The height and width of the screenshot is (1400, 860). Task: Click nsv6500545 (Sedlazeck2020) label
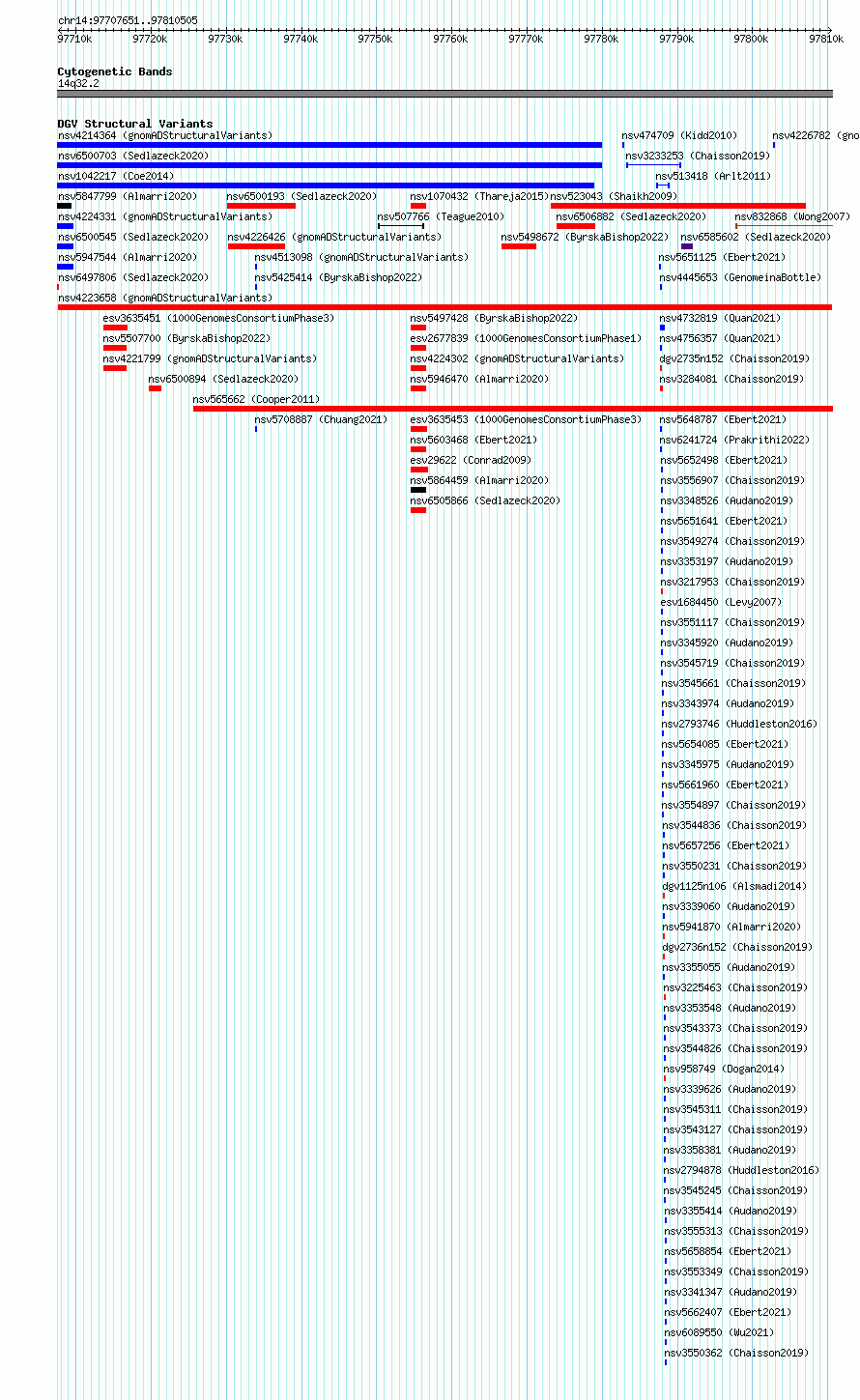133,238
